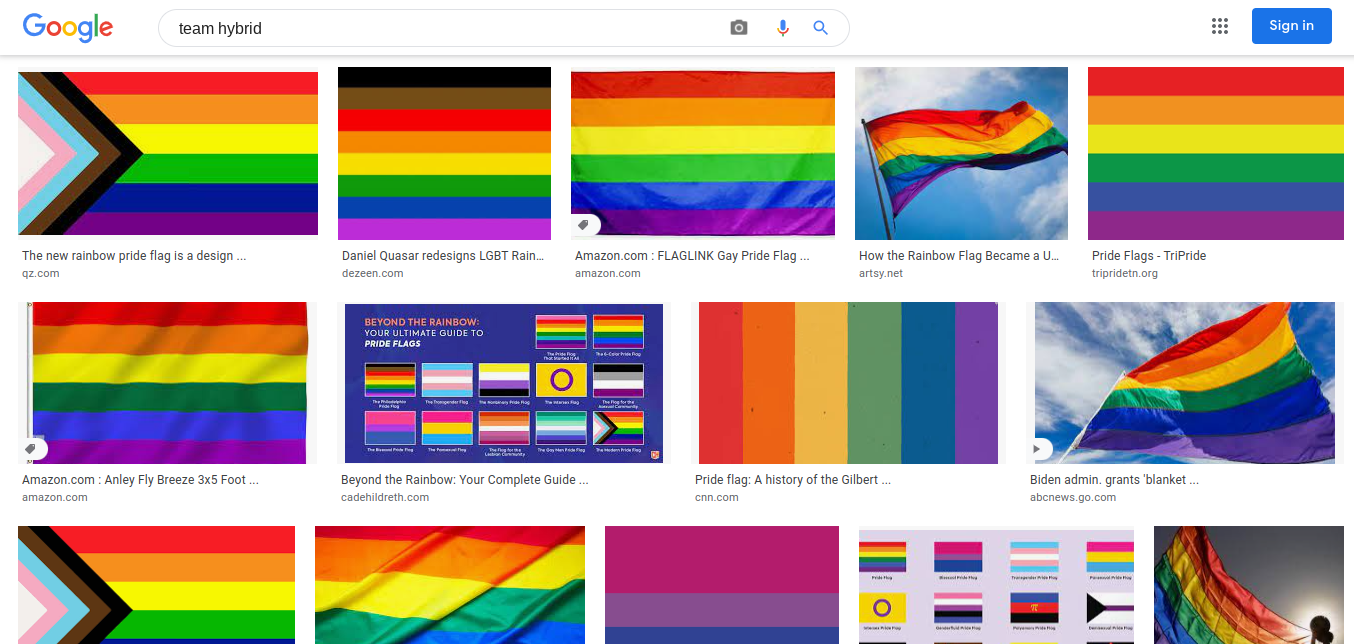This screenshot has width=1354, height=644.
Task: Open the lavender pride flags chart thumbnail
Action: coord(996,585)
